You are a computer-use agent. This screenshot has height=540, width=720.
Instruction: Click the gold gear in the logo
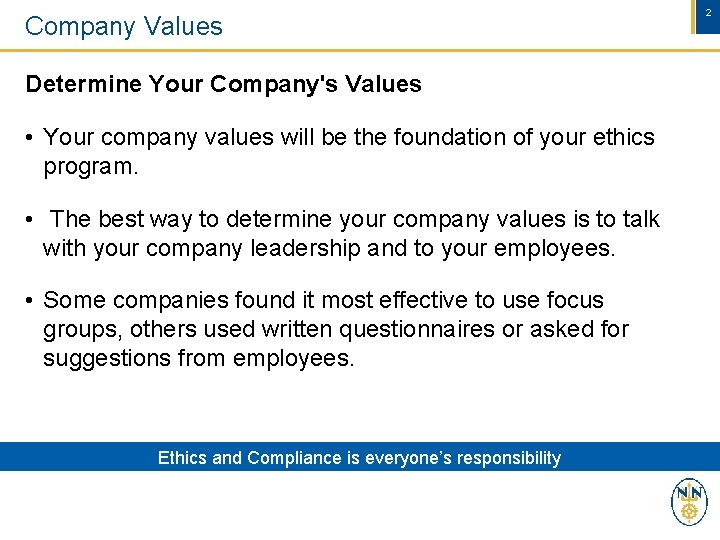coord(689,511)
